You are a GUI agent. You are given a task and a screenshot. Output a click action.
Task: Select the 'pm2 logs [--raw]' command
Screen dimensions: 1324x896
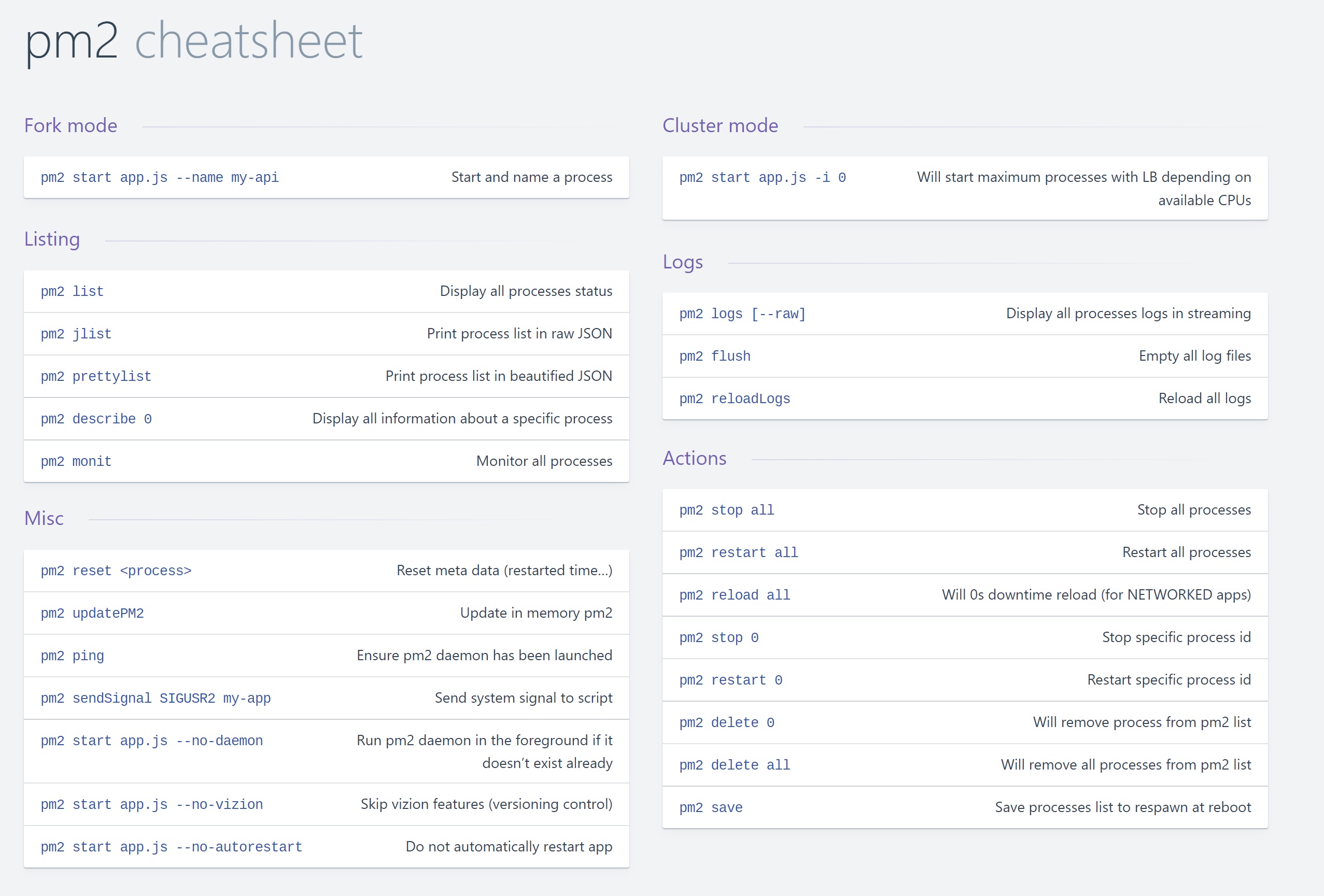(x=742, y=314)
